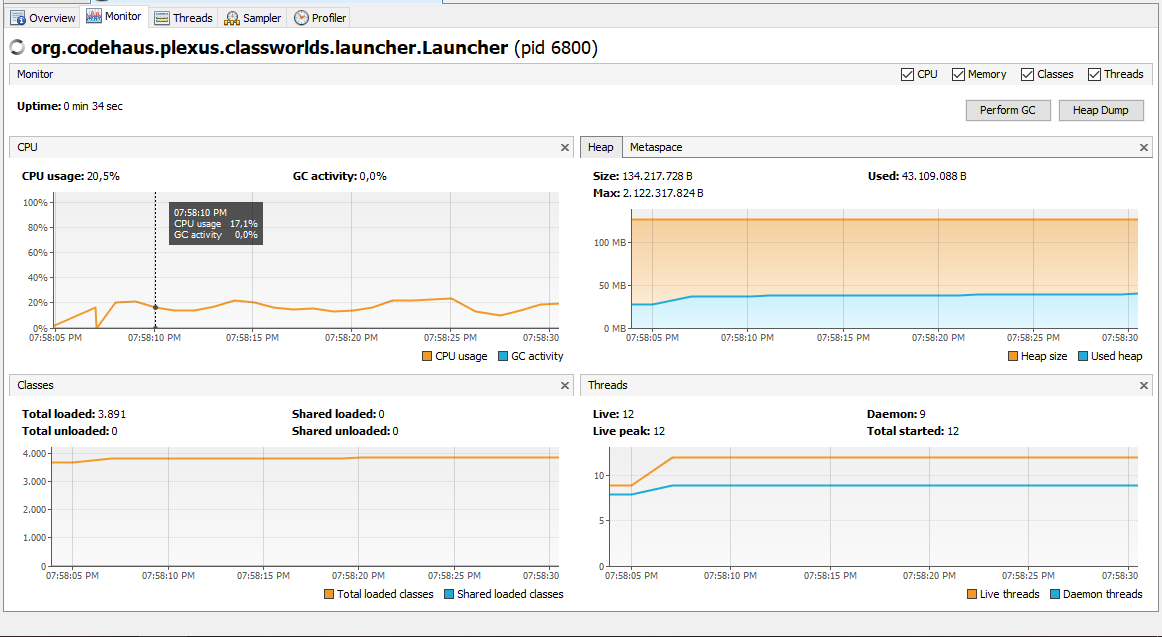The height and width of the screenshot is (637, 1162).
Task: Click the Daemon threads legend swatch
Action: pyautogui.click(x=1055, y=594)
